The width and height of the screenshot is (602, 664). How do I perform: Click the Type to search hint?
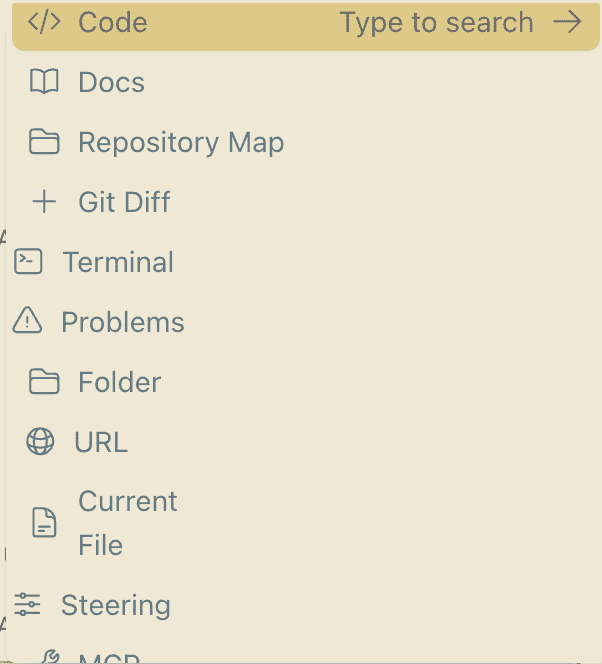(436, 22)
